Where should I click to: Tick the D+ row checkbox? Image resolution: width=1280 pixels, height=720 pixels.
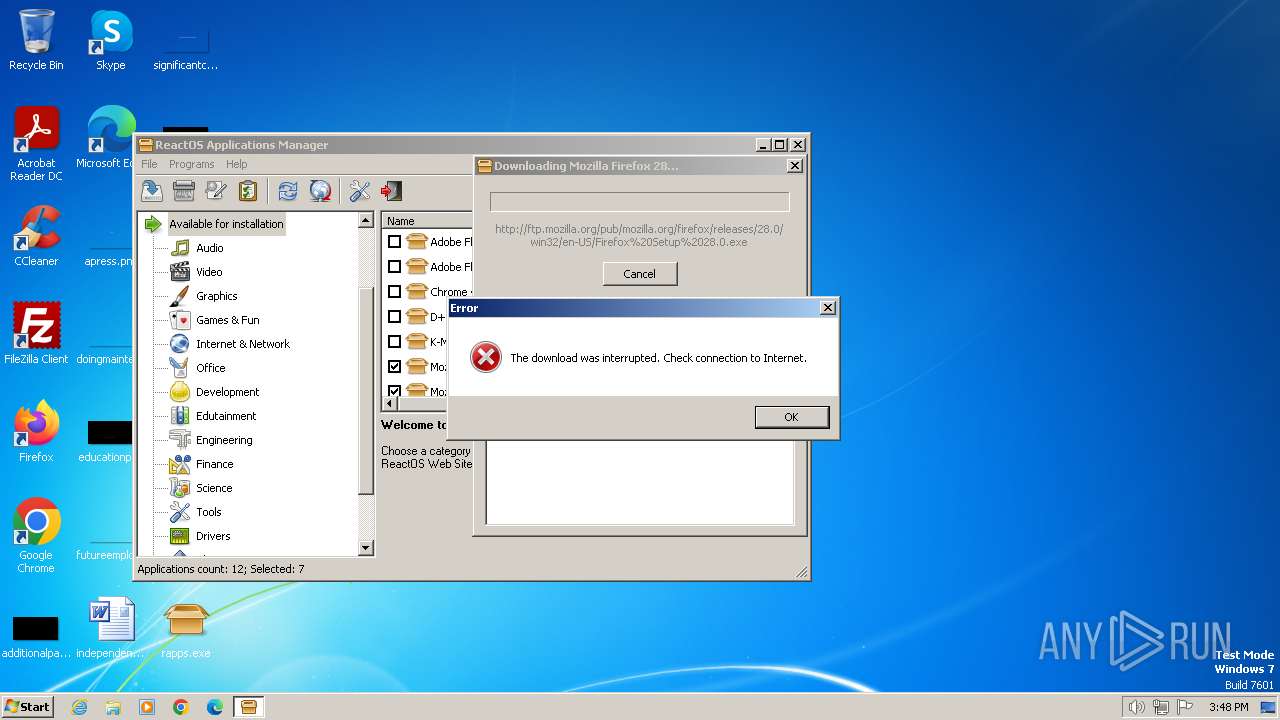click(394, 317)
